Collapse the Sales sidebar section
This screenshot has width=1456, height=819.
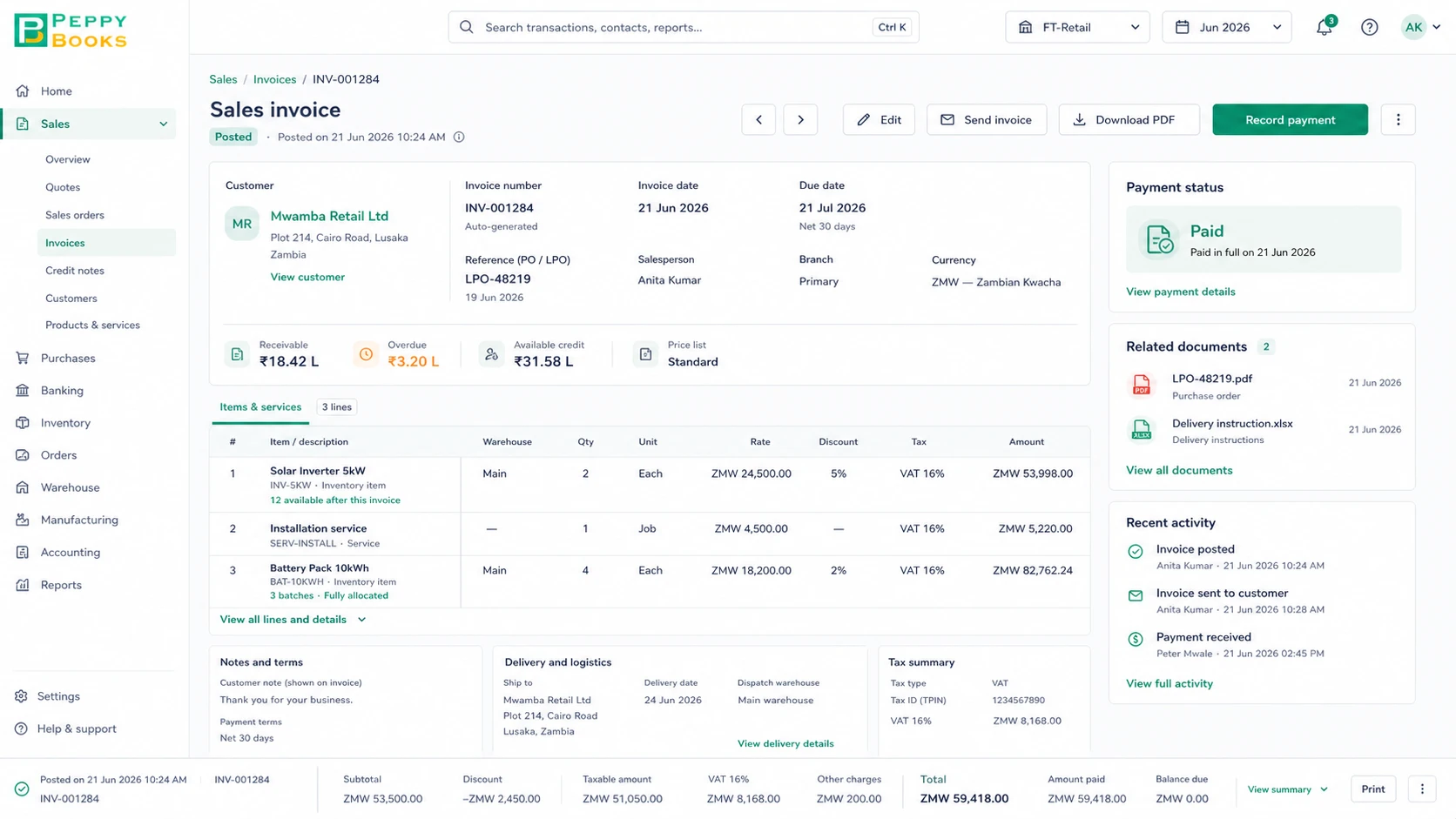163,124
